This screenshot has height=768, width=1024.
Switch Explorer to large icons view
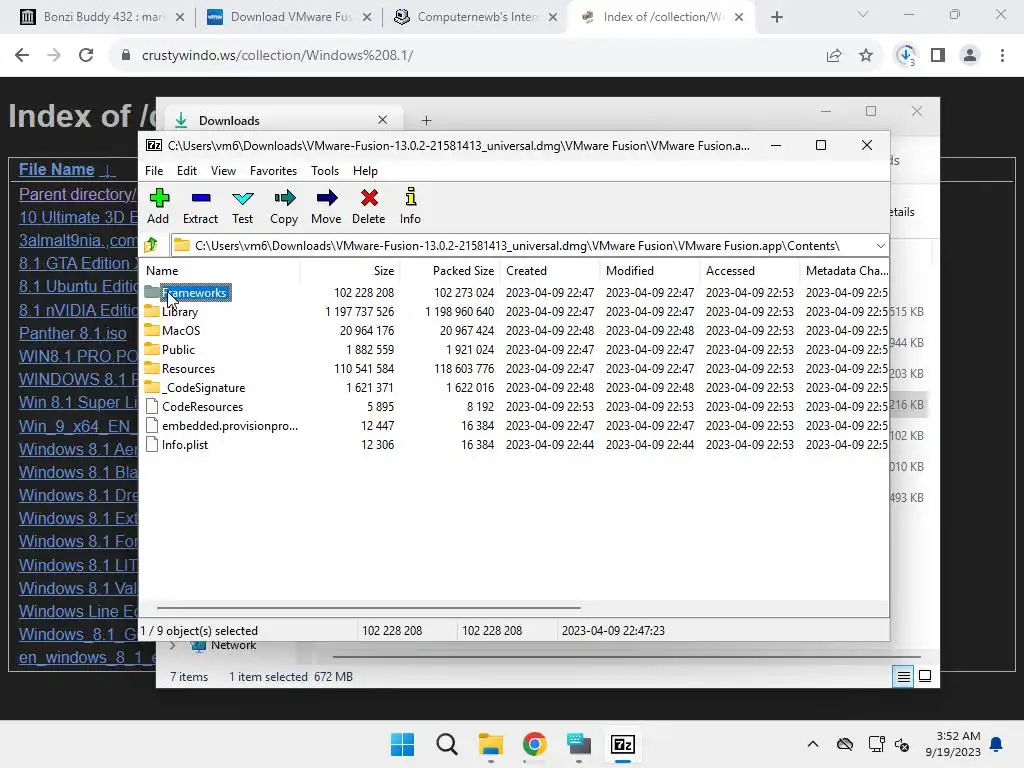pyautogui.click(x=925, y=677)
